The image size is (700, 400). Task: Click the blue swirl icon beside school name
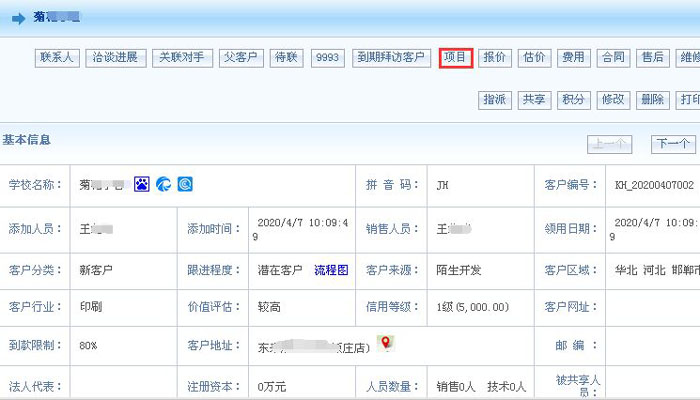click(164, 185)
